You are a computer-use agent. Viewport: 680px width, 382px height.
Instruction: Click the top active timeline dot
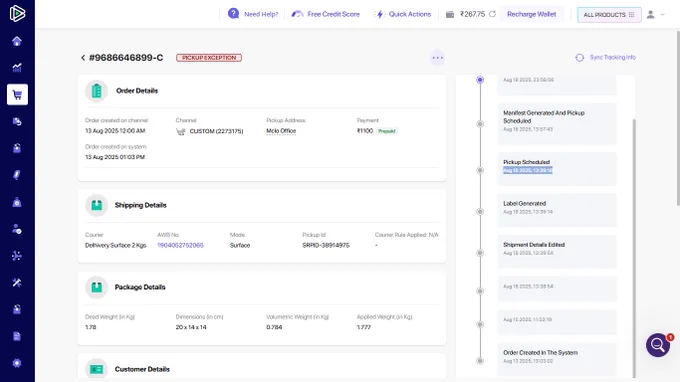(x=480, y=80)
